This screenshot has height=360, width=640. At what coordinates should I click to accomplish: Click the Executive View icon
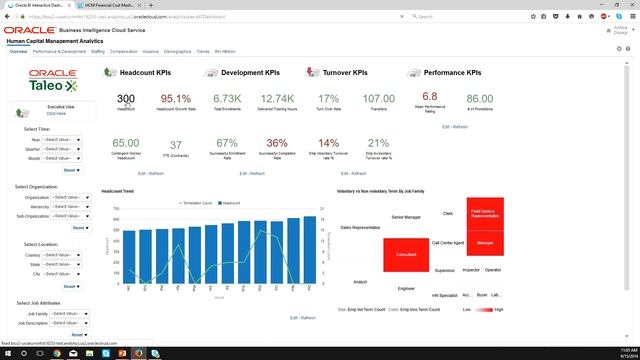click(x=22, y=112)
